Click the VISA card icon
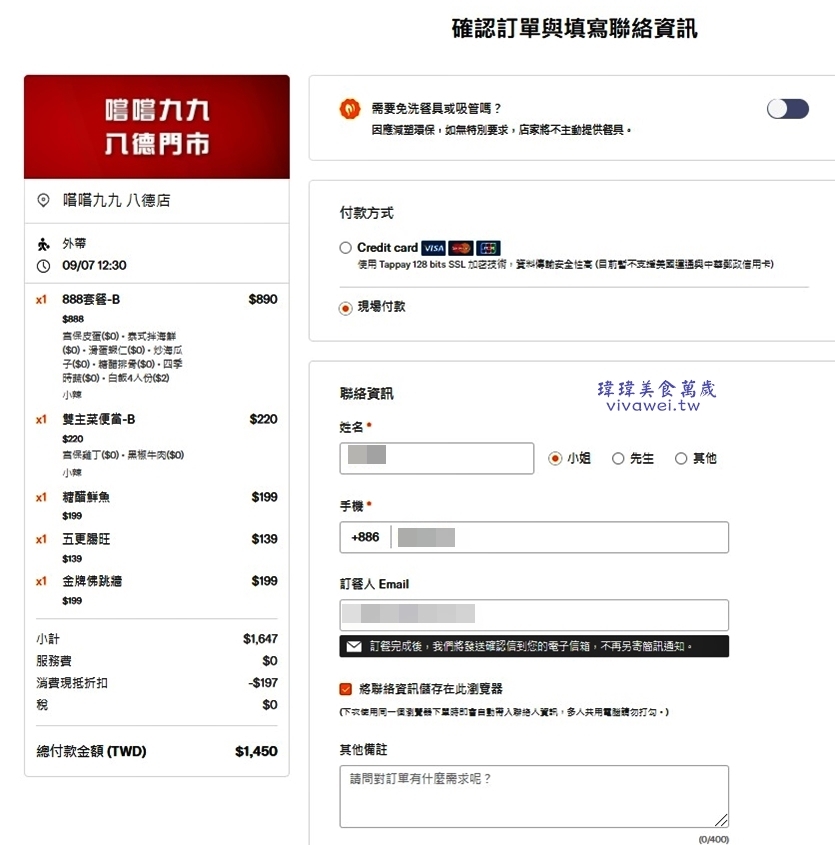 point(433,248)
